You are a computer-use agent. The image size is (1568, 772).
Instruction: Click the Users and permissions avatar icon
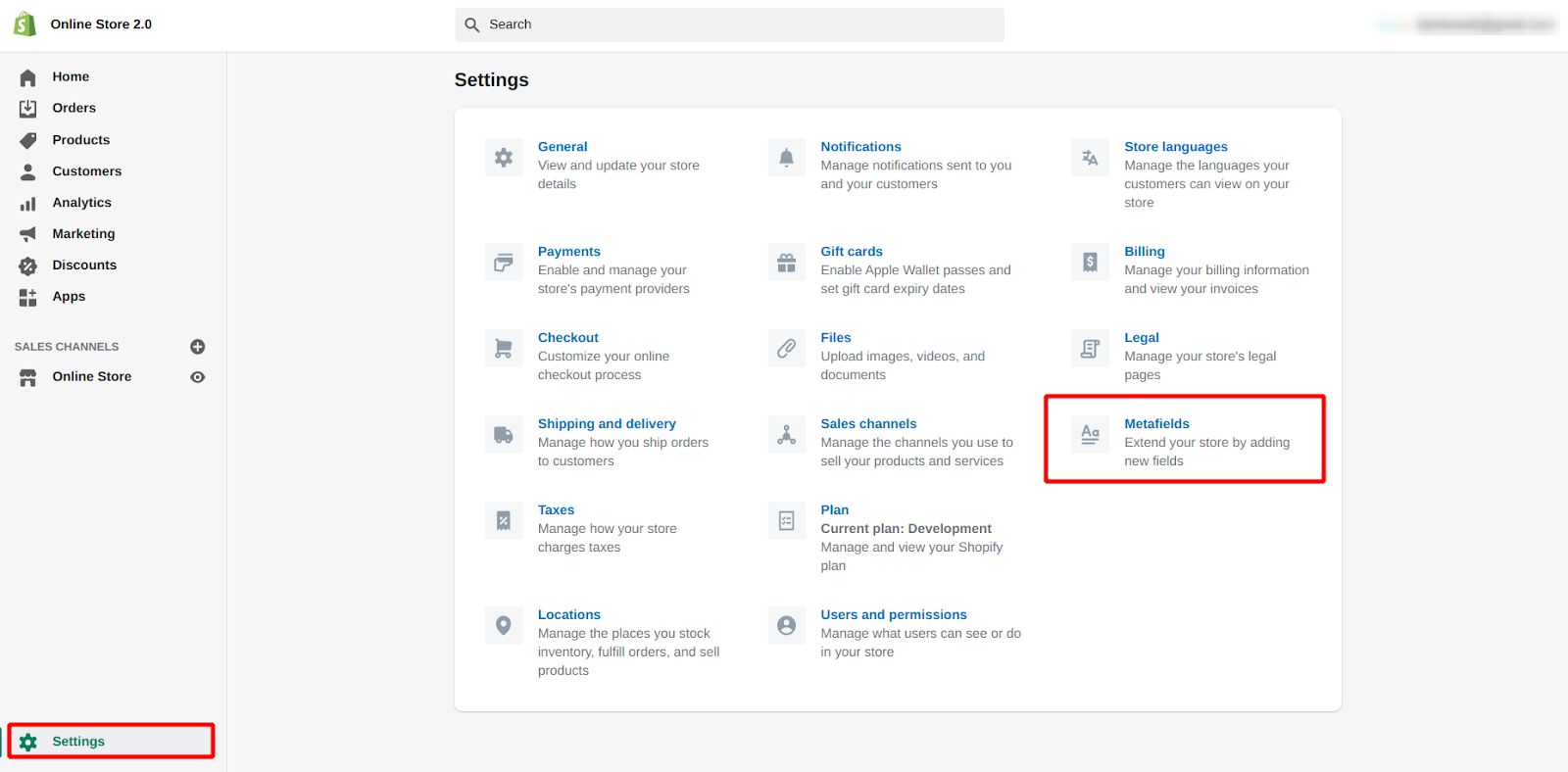[787, 625]
